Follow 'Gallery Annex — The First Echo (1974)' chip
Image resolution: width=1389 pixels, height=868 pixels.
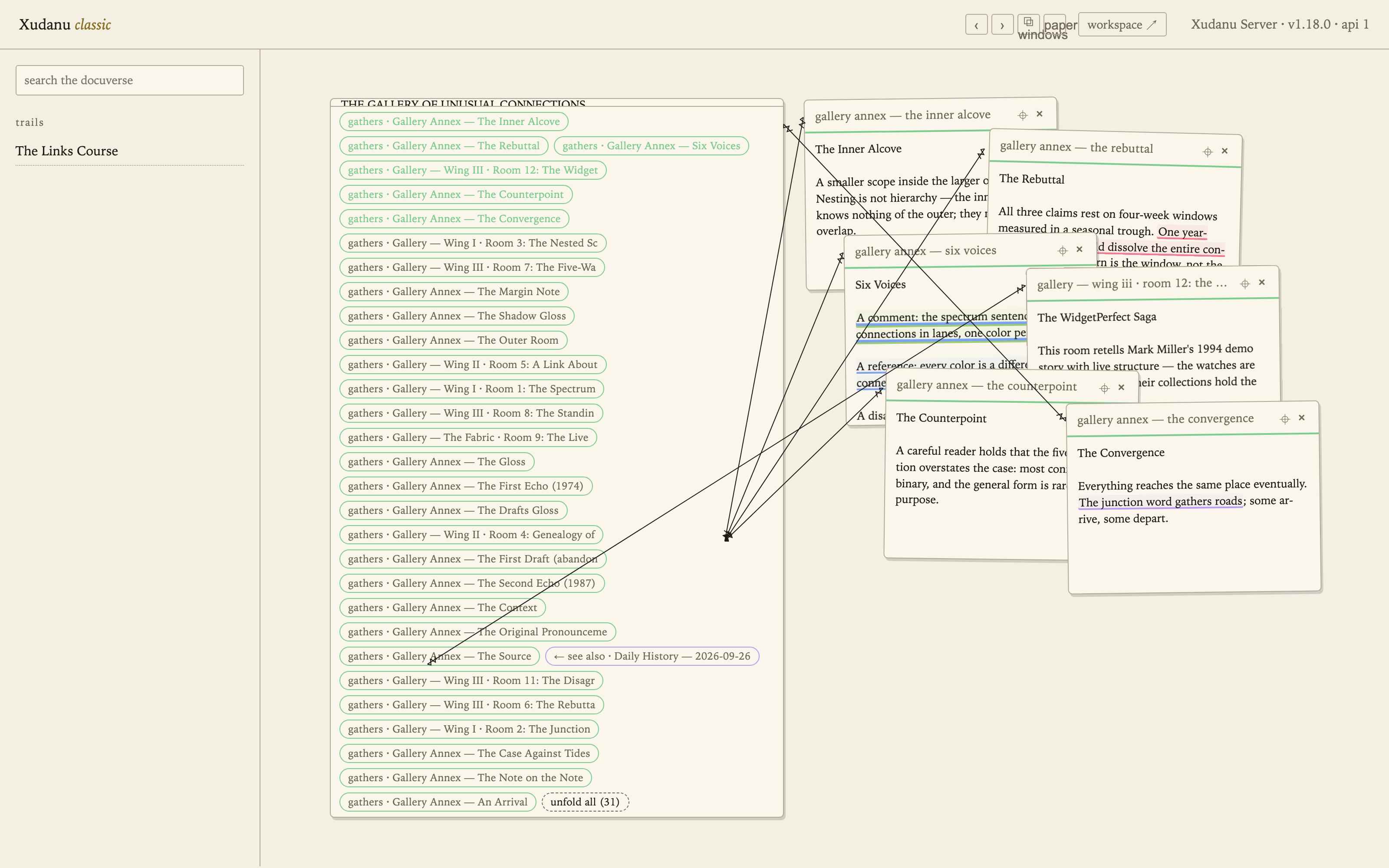[x=465, y=486]
